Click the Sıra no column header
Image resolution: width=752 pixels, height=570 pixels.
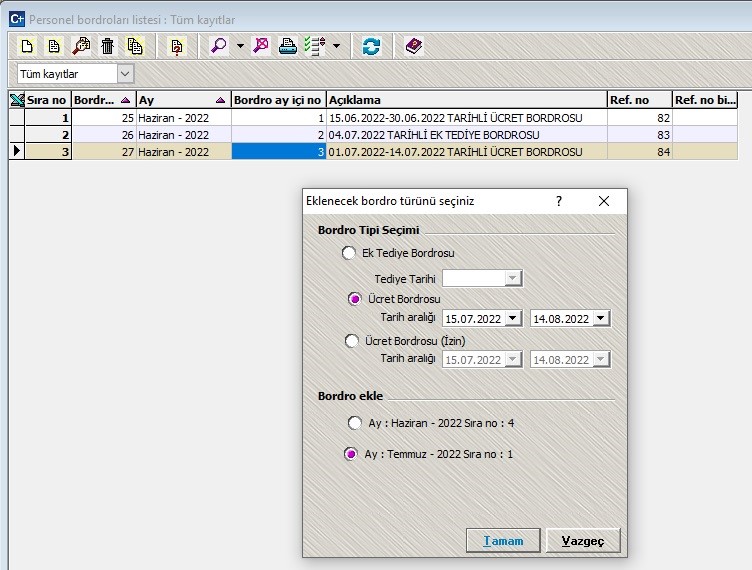pos(47,100)
